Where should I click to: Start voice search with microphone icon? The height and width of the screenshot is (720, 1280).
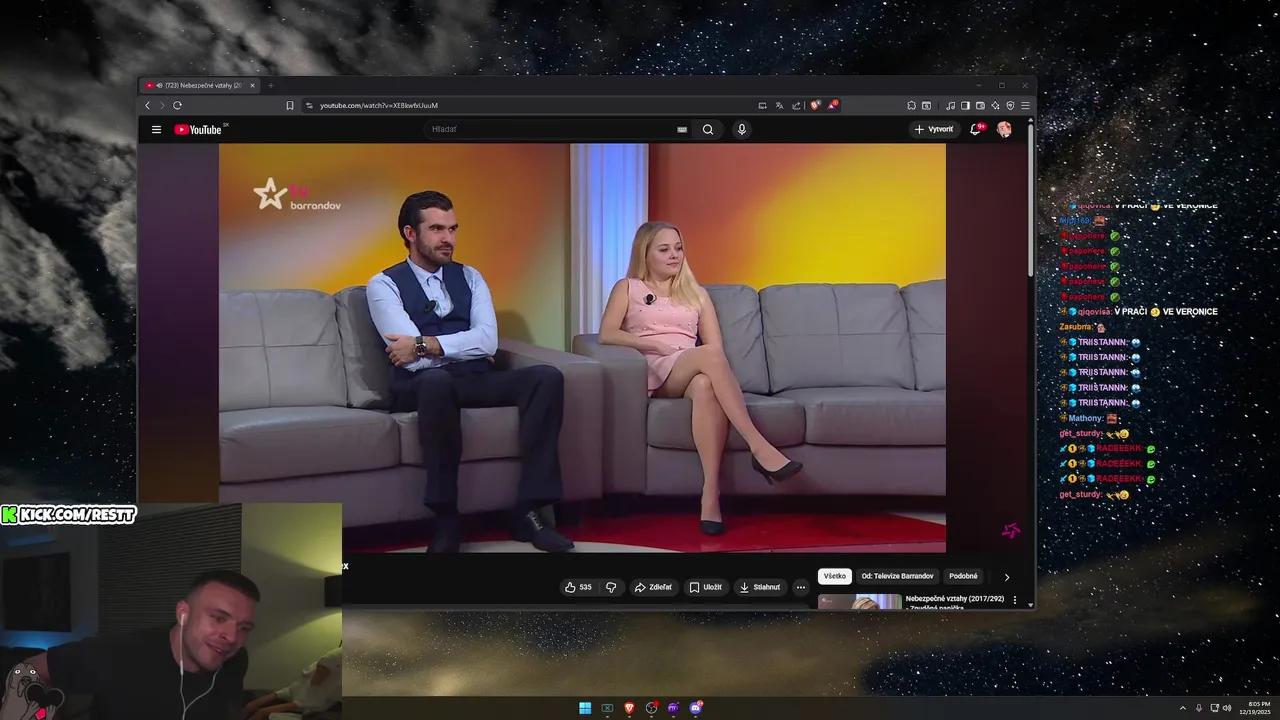(x=741, y=129)
